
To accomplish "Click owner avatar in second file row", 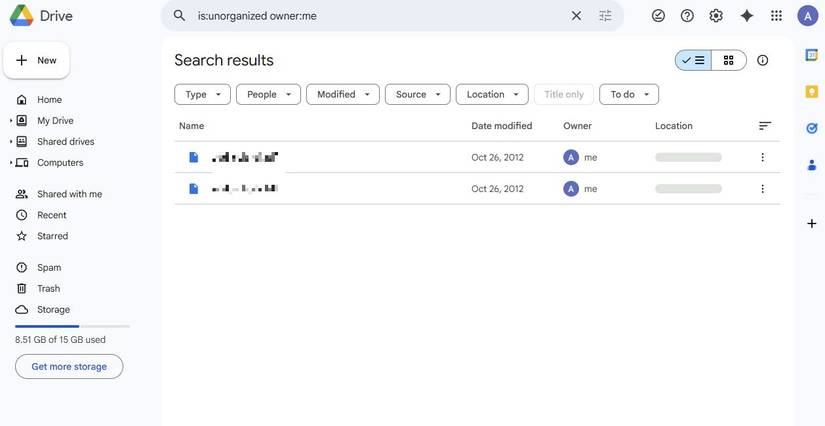I will click(571, 189).
